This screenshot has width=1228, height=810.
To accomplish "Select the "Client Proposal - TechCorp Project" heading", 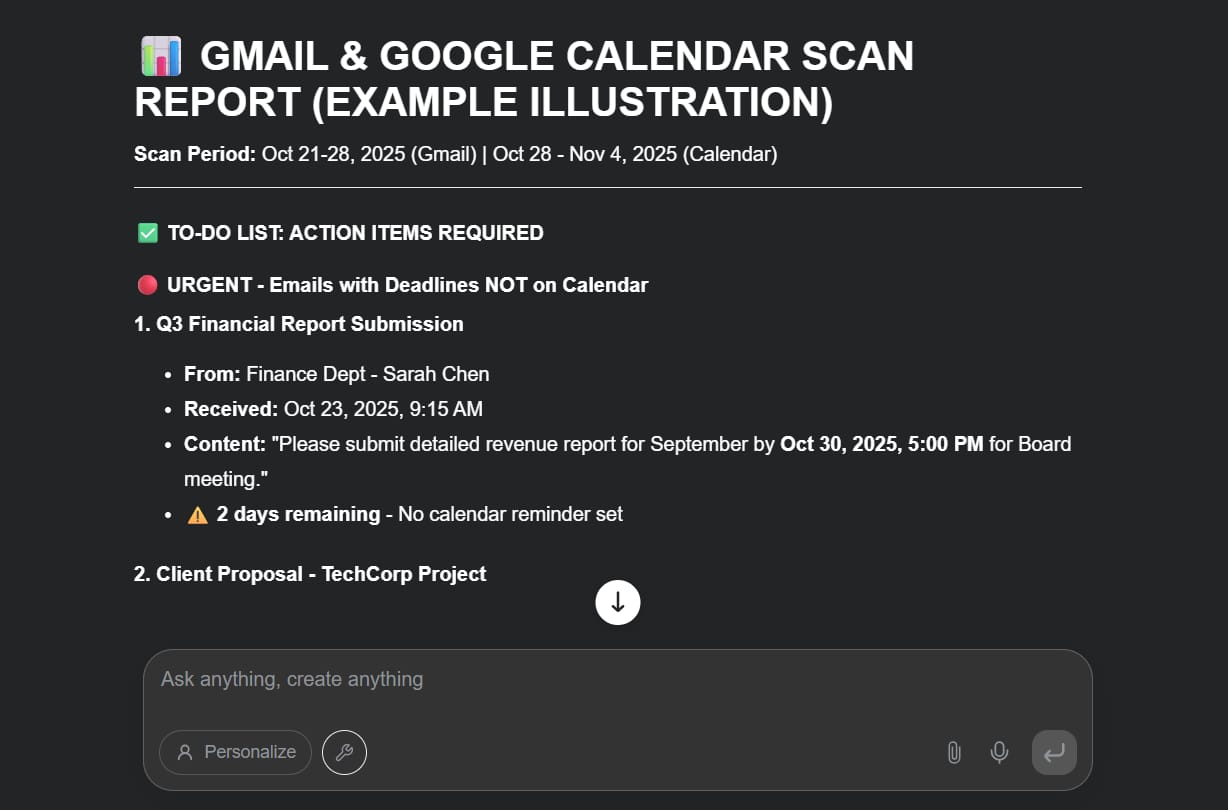I will click(311, 574).
